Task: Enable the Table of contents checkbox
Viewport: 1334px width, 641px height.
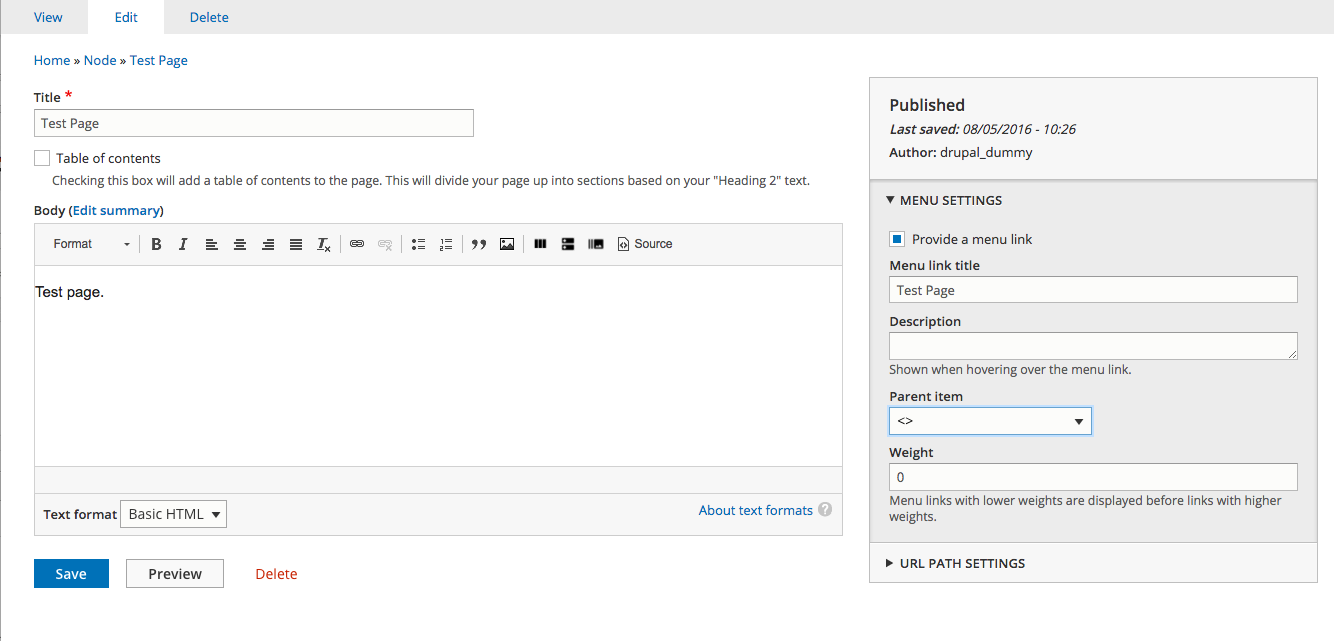Action: point(41,157)
